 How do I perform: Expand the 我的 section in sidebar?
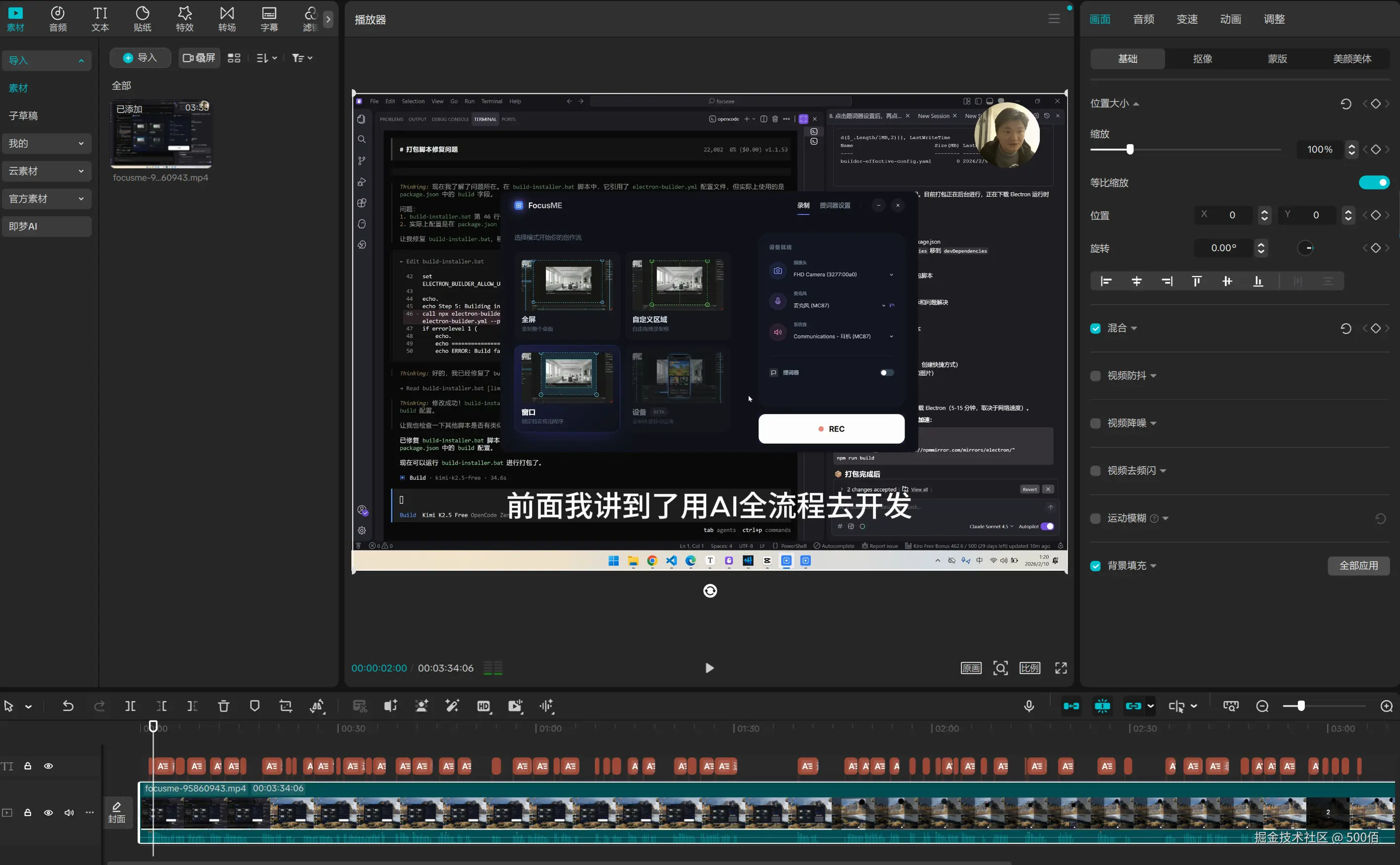46,144
